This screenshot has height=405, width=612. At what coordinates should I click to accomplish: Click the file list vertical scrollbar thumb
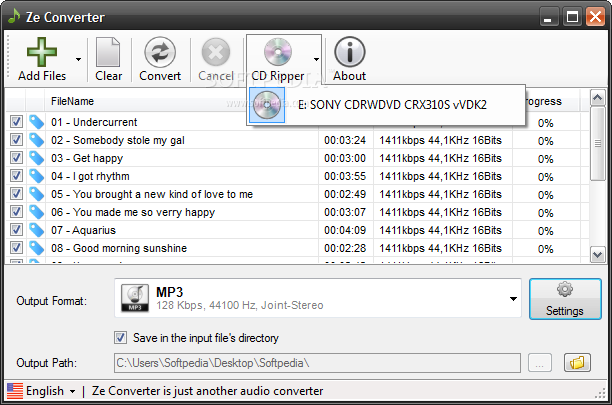coord(598,143)
